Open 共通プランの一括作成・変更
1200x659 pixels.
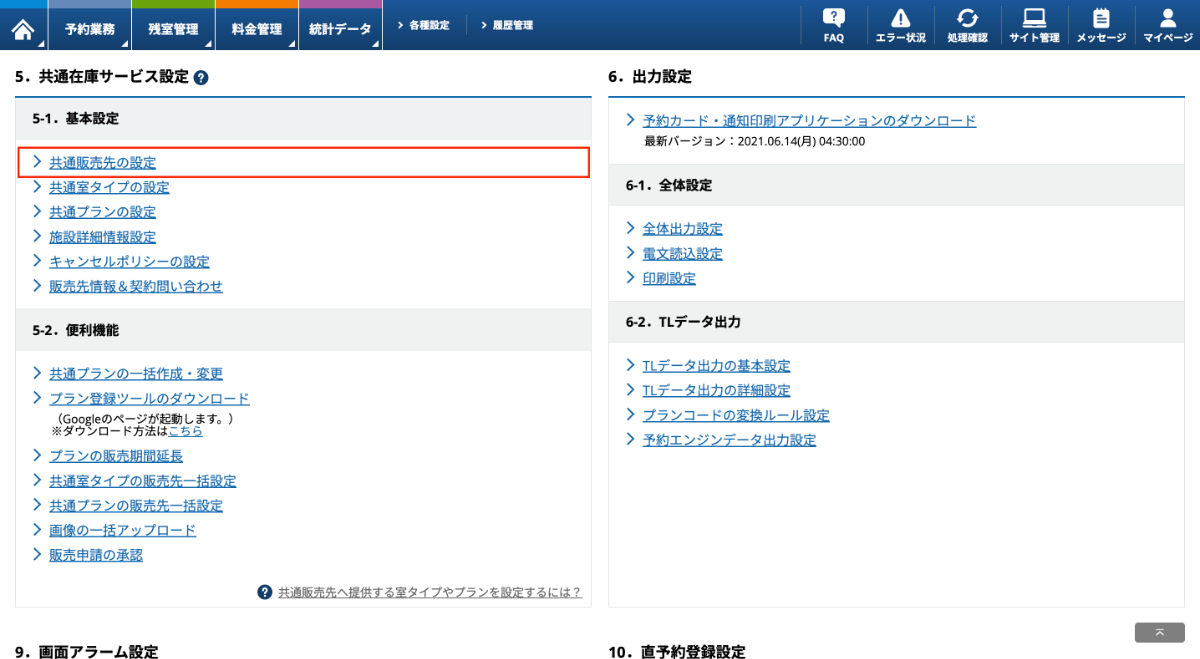137,373
